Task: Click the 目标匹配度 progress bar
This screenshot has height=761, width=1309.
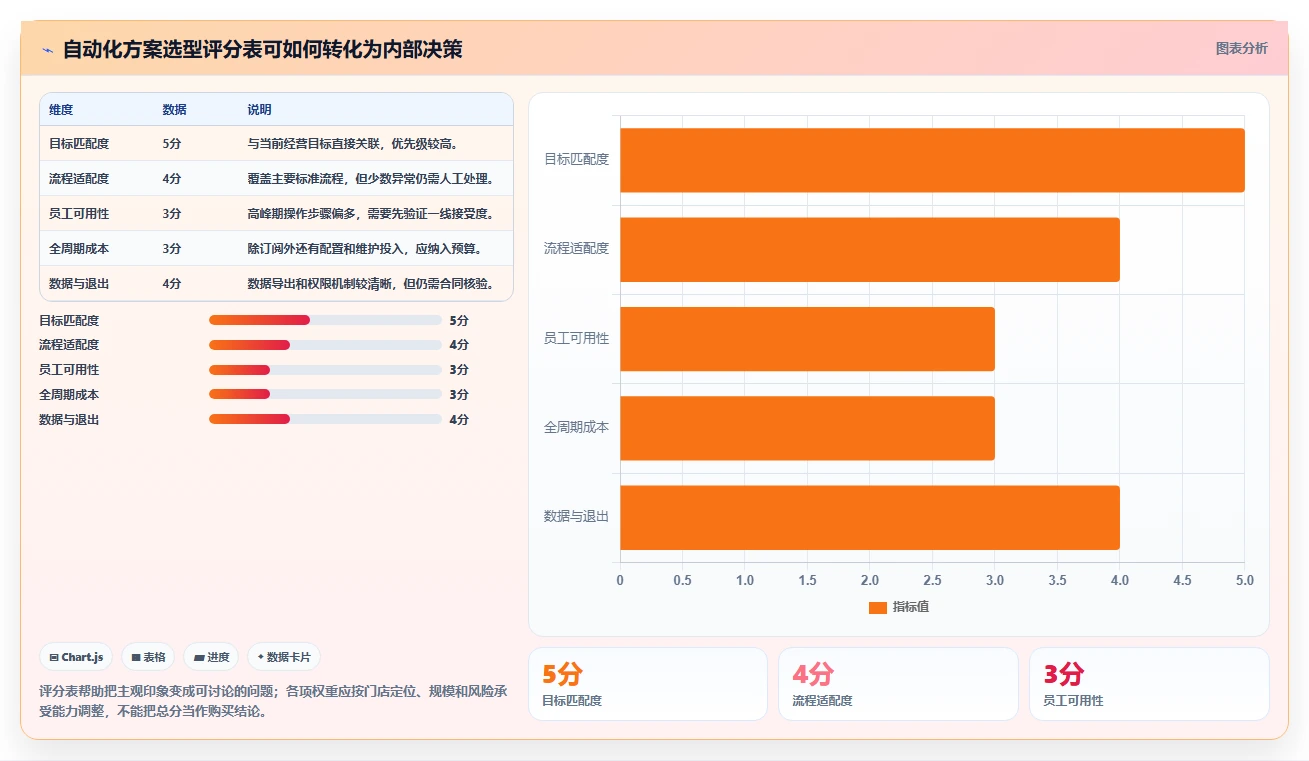Action: pyautogui.click(x=325, y=320)
